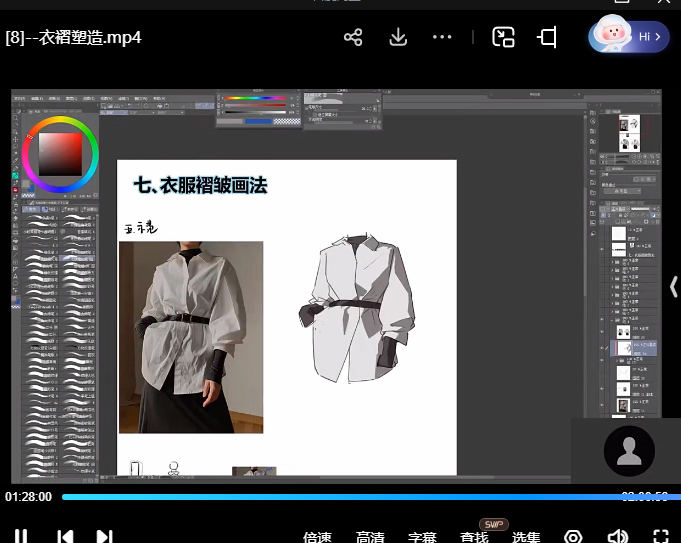Viewport: 681px width, 543px height.
Task: Skip to the previous video
Action: tap(65, 537)
